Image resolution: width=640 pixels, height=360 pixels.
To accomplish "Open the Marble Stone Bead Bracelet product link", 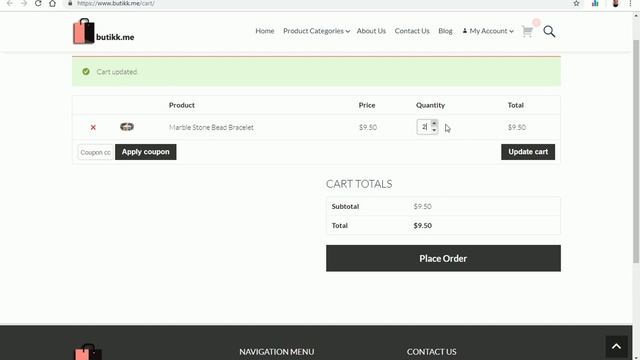I will pos(211,127).
